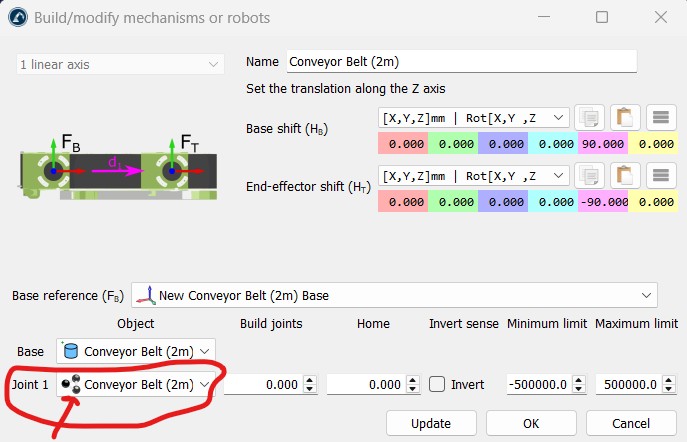687x442 pixels.
Task: Click the pink Base shift 90.000 field
Action: click(602, 144)
